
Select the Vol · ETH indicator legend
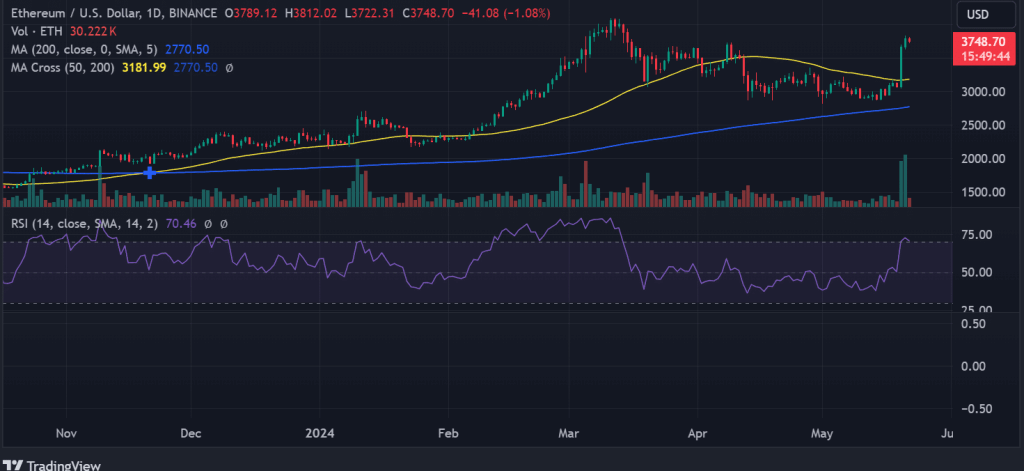point(37,31)
